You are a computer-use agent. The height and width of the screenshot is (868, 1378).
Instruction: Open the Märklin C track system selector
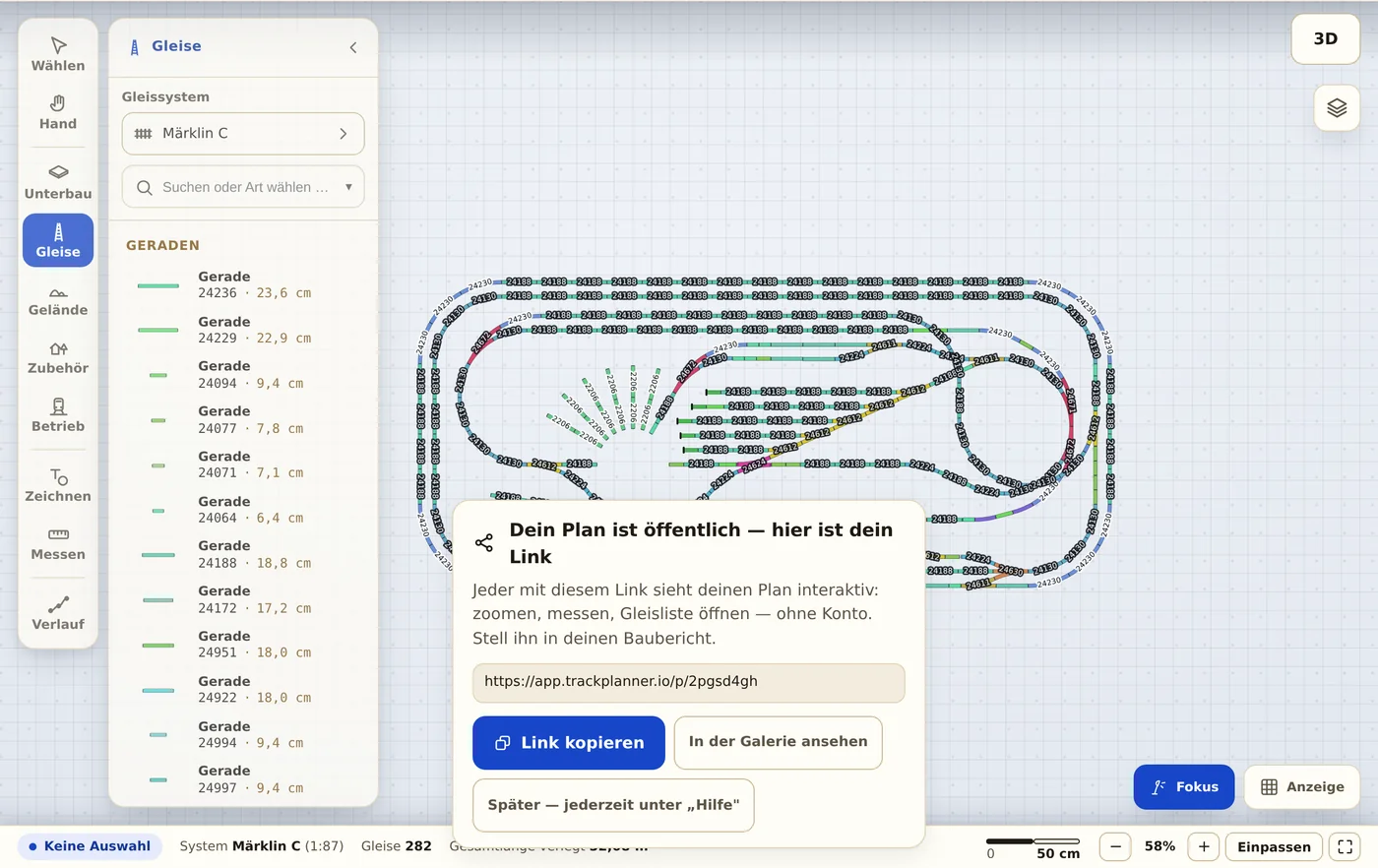243,134
